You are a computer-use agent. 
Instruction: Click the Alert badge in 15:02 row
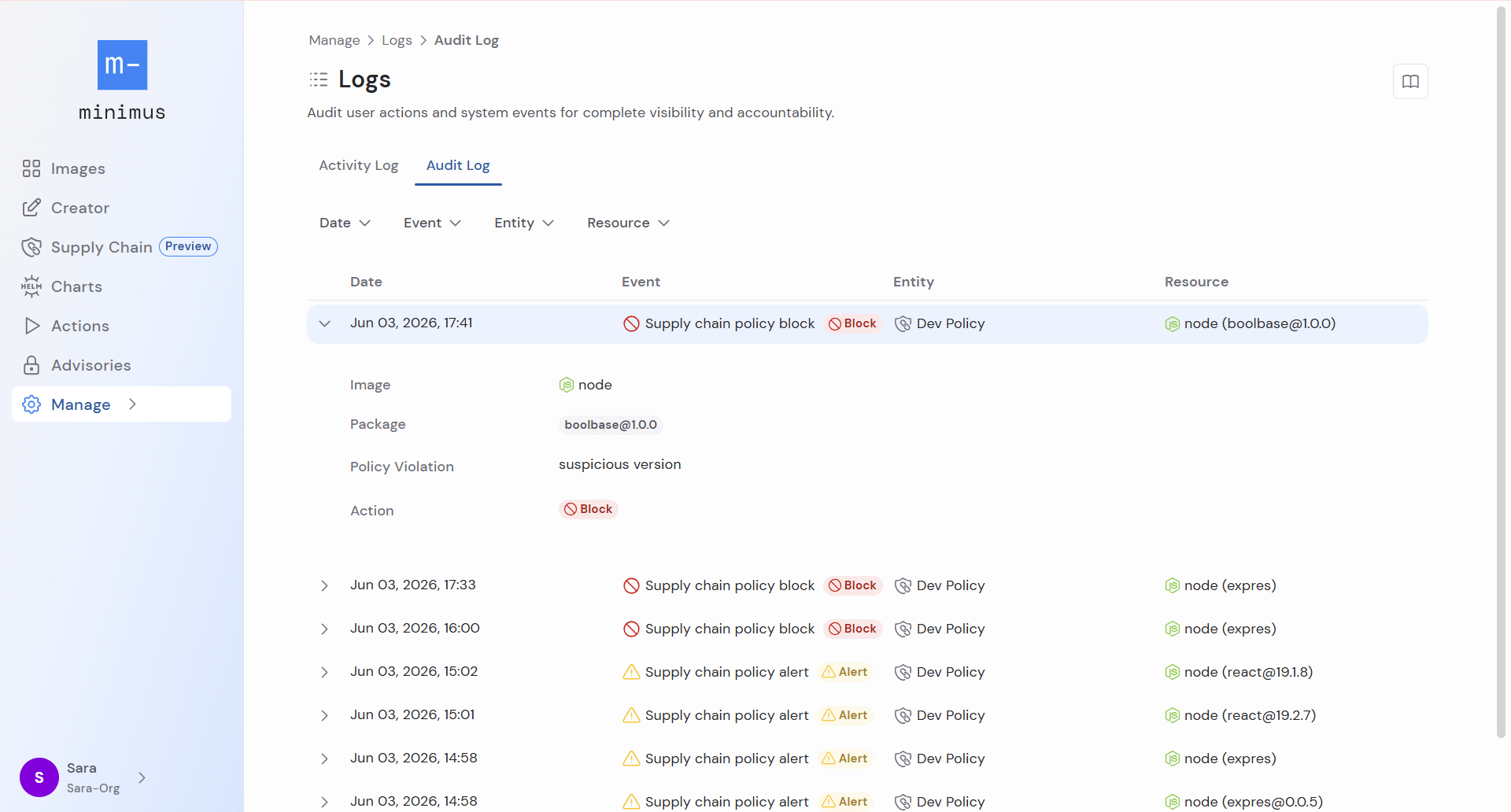(x=845, y=672)
